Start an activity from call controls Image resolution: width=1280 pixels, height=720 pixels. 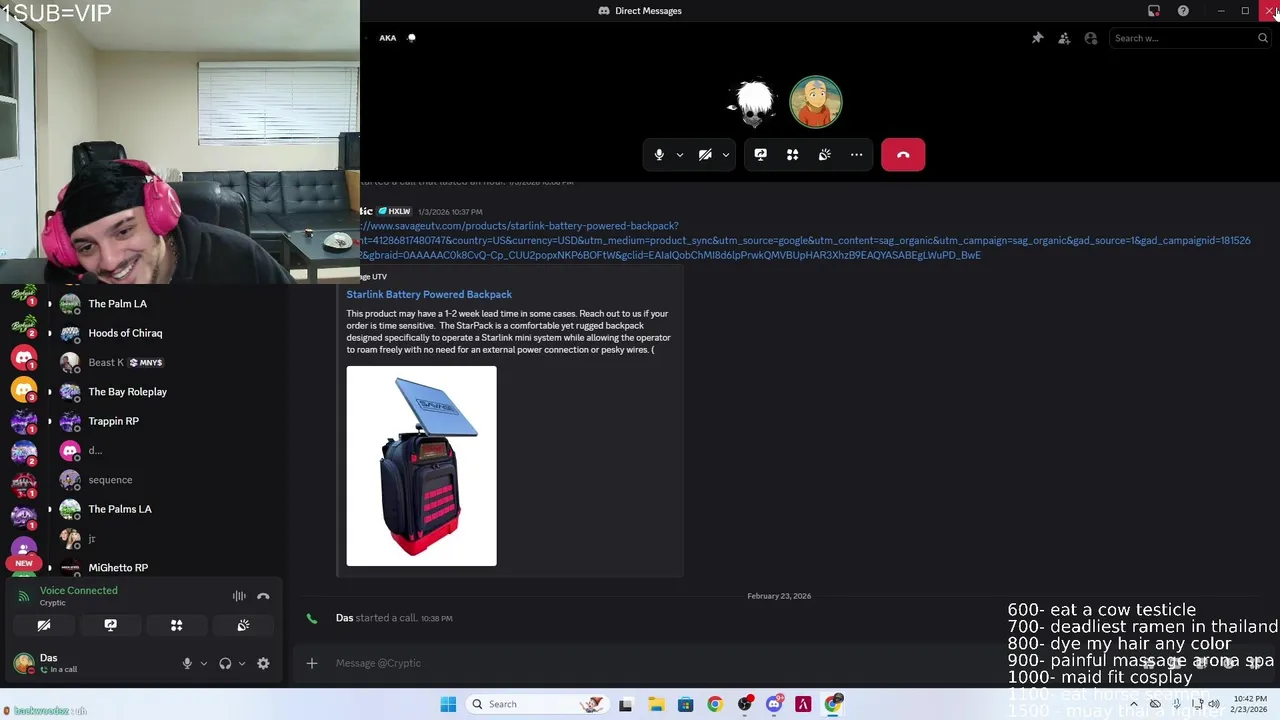793,155
